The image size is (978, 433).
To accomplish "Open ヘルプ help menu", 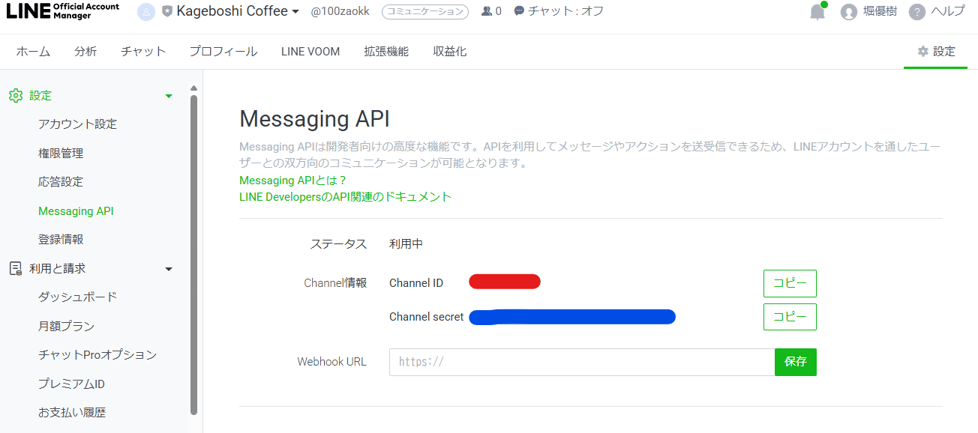I will (937, 11).
